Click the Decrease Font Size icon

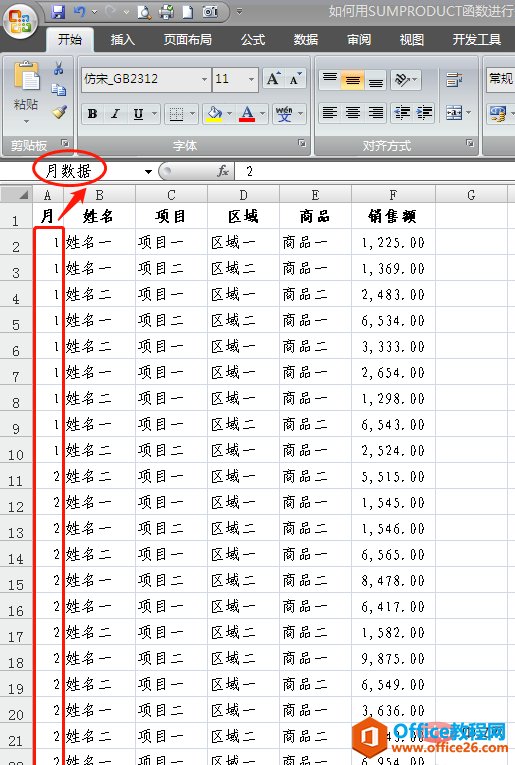pos(295,79)
